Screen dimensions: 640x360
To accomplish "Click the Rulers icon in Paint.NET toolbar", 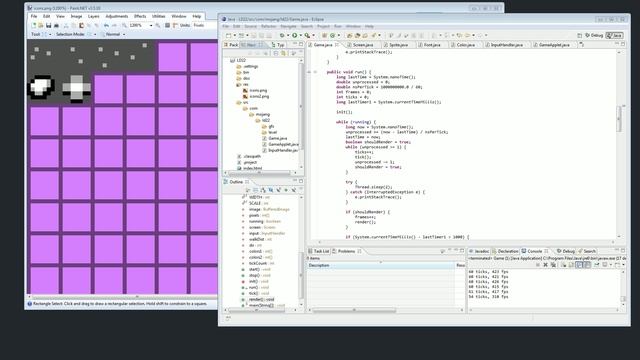I will [175, 25].
